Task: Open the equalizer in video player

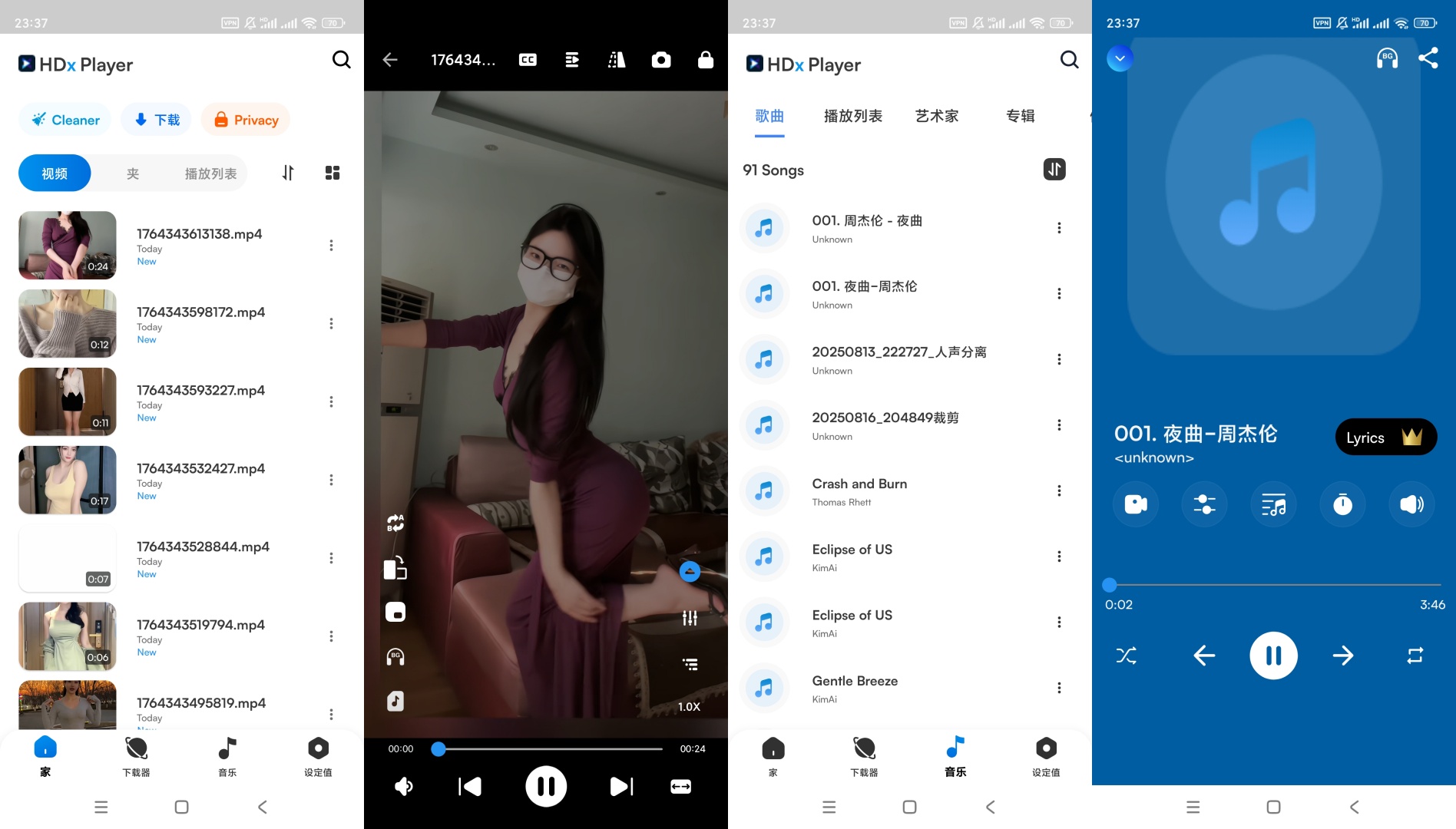Action: 690,618
